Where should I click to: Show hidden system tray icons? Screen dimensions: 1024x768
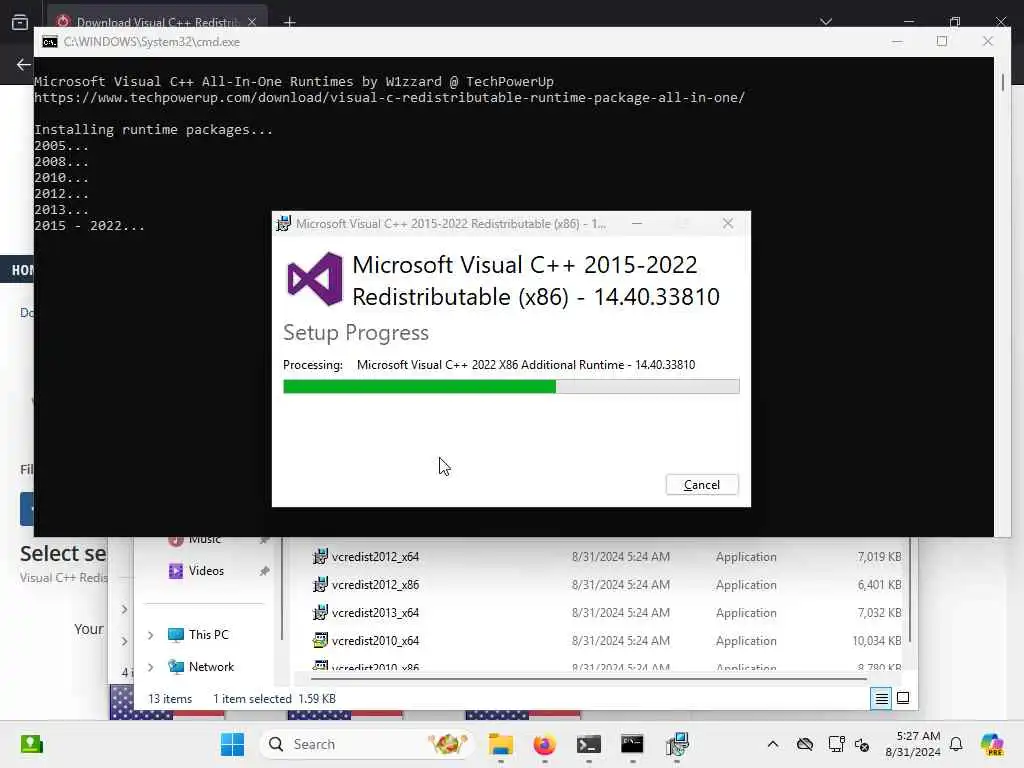773,744
